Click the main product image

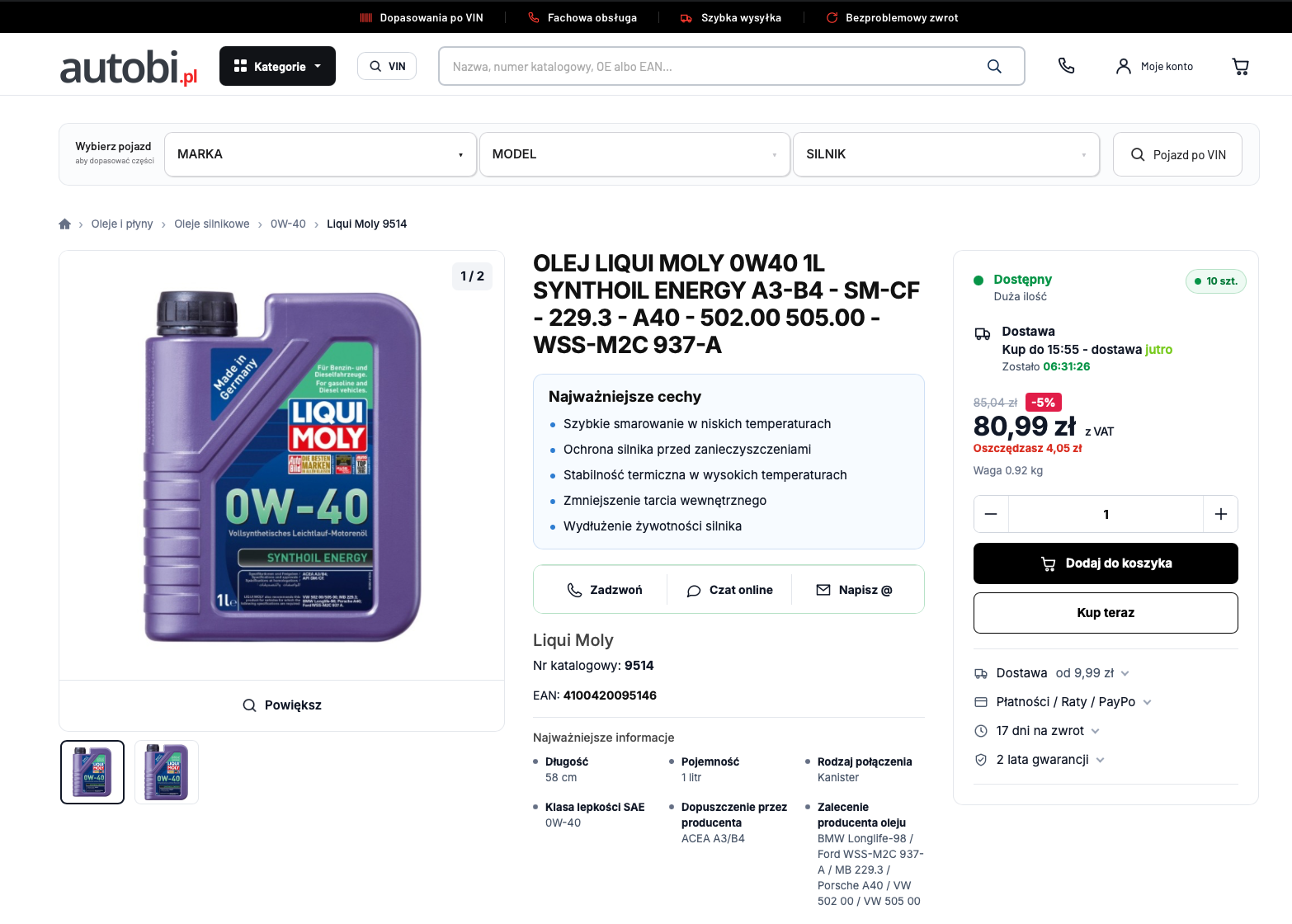pos(282,466)
